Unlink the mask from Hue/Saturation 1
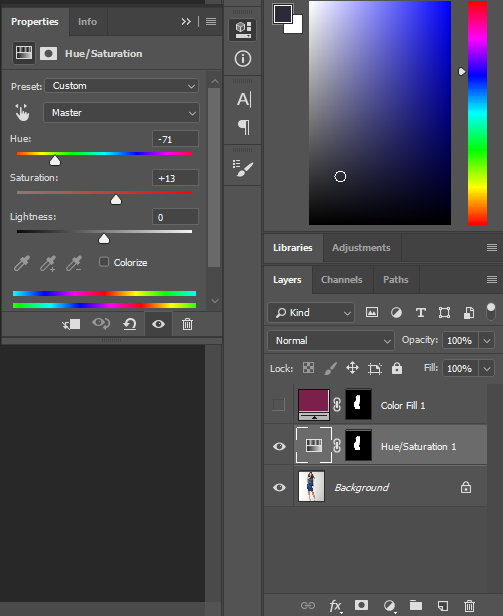503x616 pixels. tap(337, 446)
